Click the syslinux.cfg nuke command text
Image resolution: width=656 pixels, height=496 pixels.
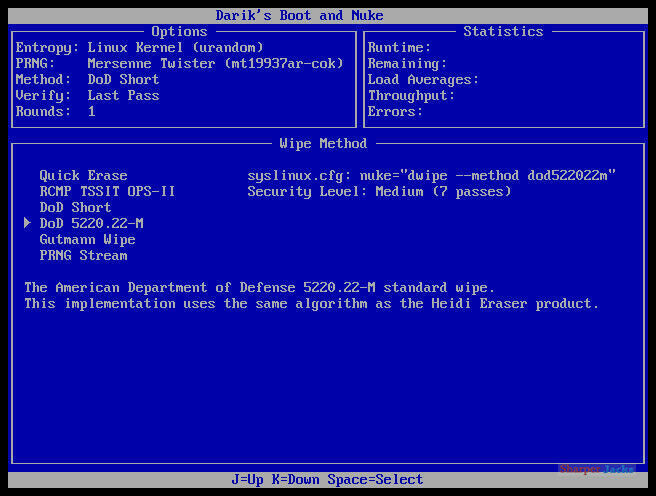(431, 176)
